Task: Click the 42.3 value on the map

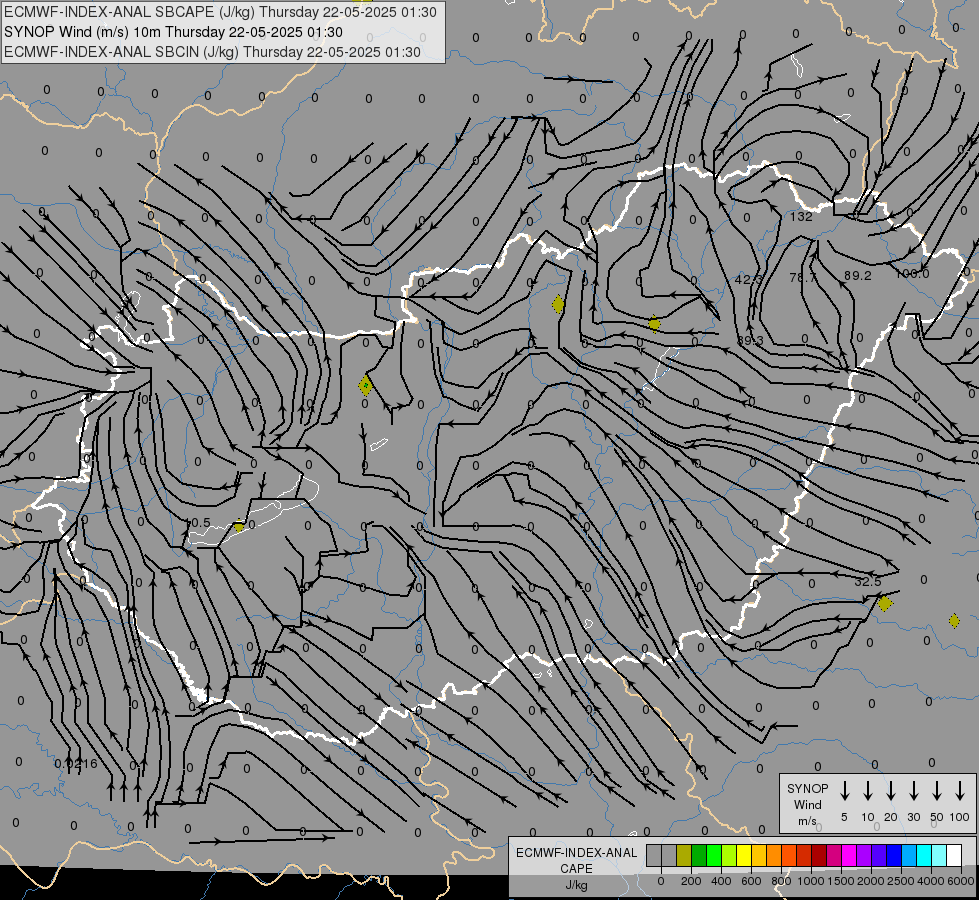Action: tap(749, 279)
